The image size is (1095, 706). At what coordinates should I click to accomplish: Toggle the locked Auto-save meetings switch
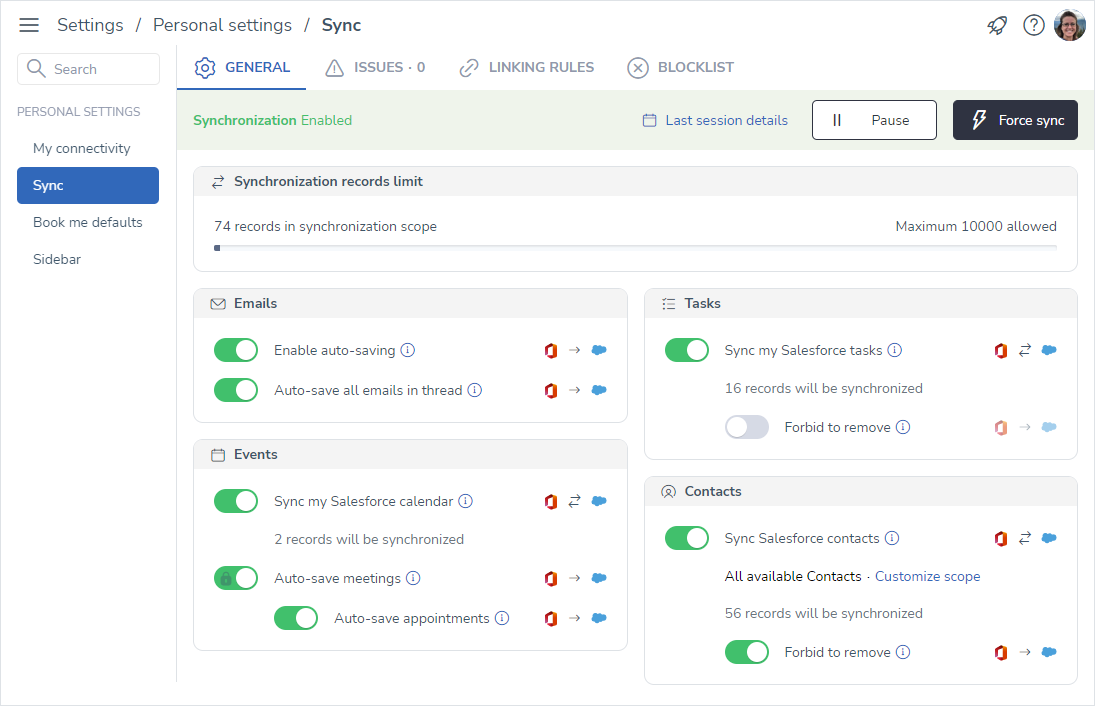point(236,578)
